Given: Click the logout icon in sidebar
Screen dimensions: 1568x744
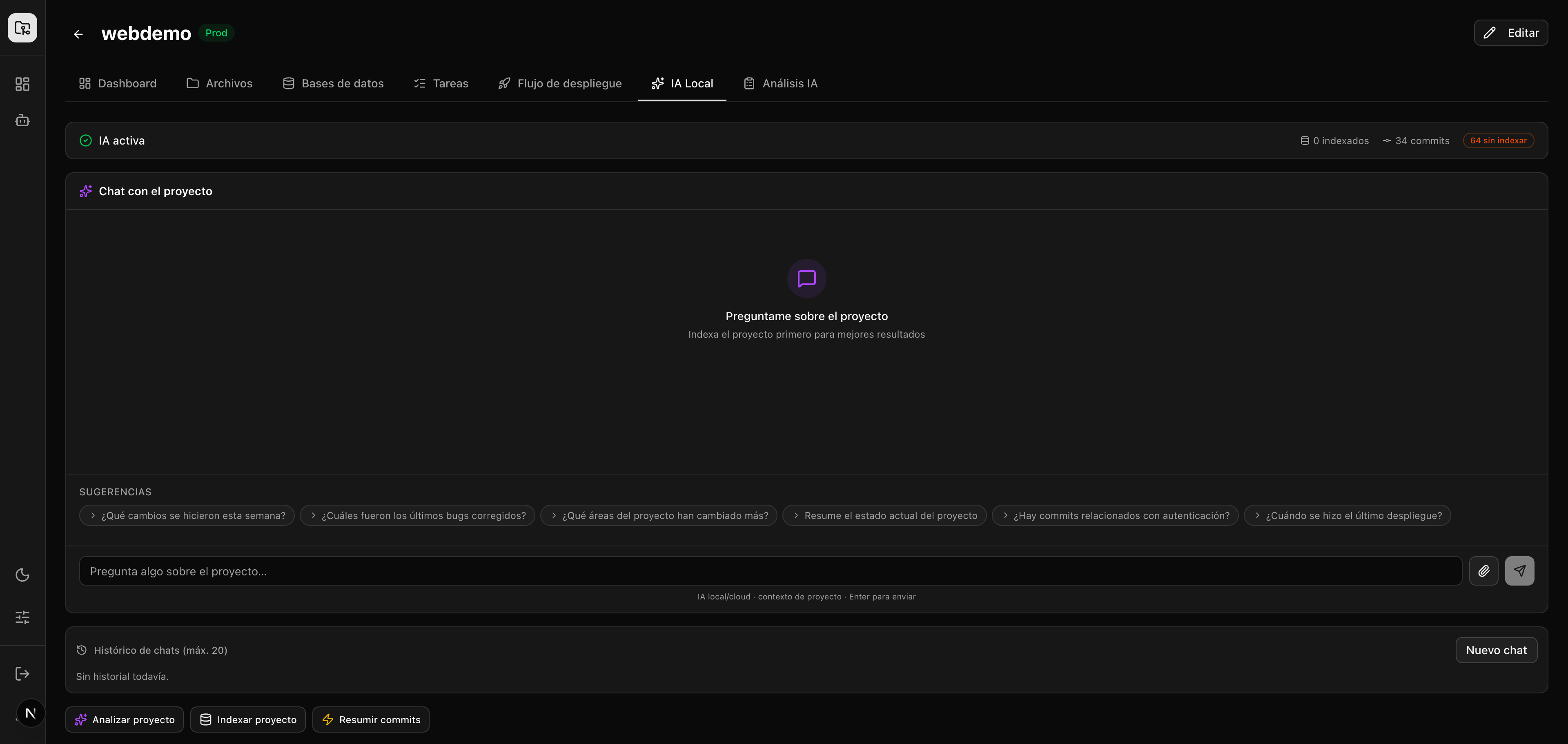Looking at the screenshot, I should (x=22, y=673).
